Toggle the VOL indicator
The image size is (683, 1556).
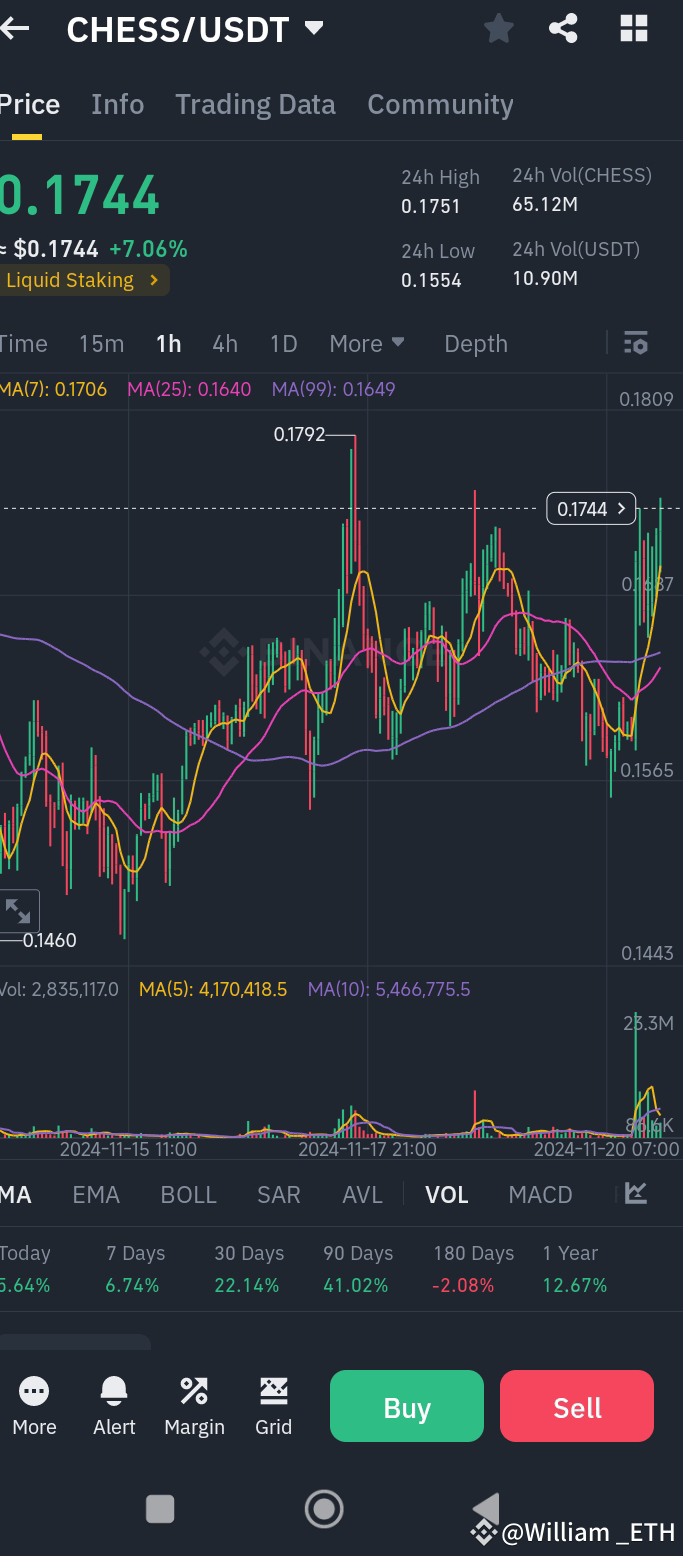click(x=446, y=1194)
